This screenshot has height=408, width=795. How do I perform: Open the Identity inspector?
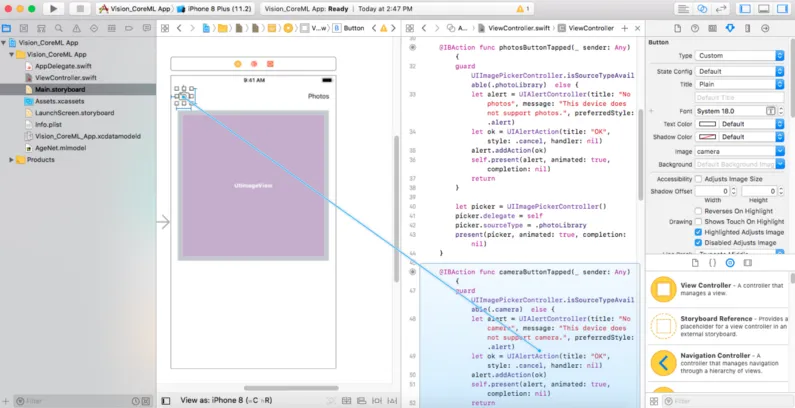point(712,28)
